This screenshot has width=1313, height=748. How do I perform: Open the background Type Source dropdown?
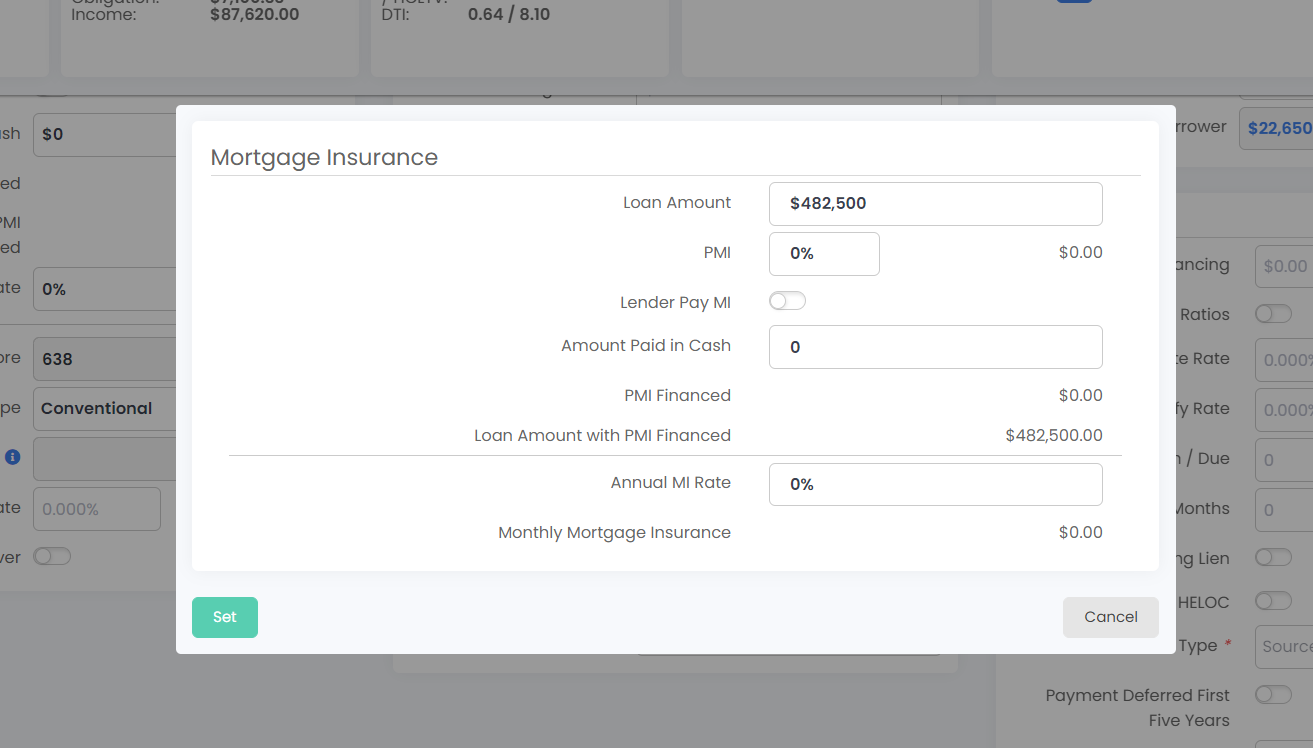point(1284,646)
